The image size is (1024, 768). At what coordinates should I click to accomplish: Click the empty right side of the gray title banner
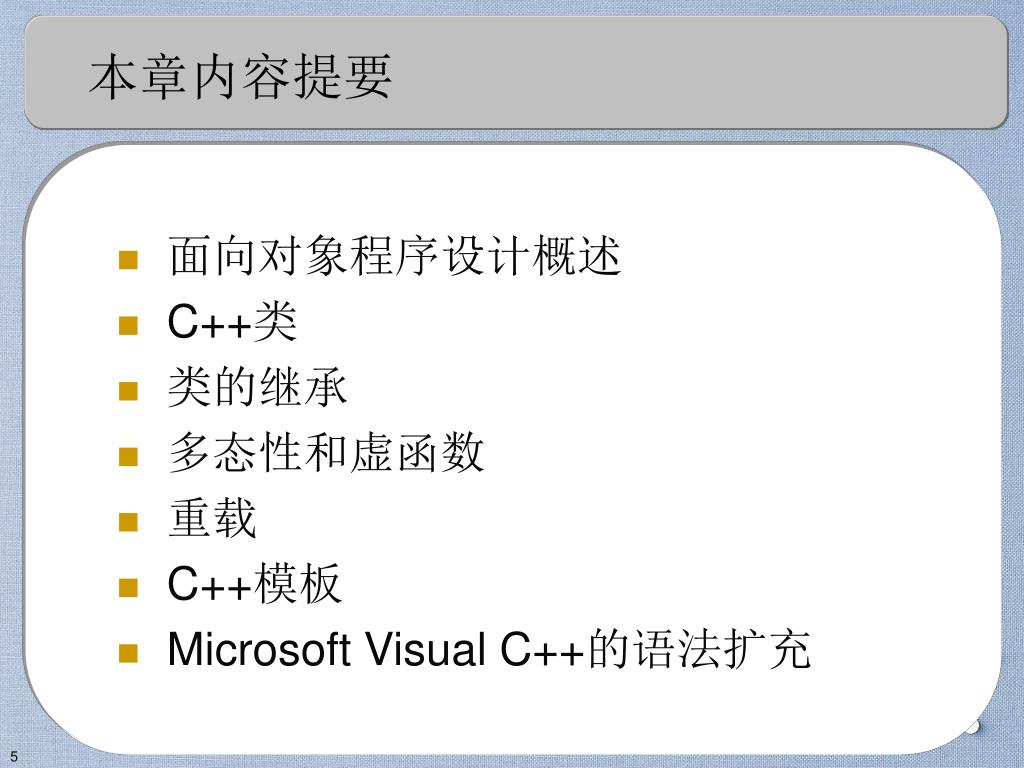coord(718,73)
